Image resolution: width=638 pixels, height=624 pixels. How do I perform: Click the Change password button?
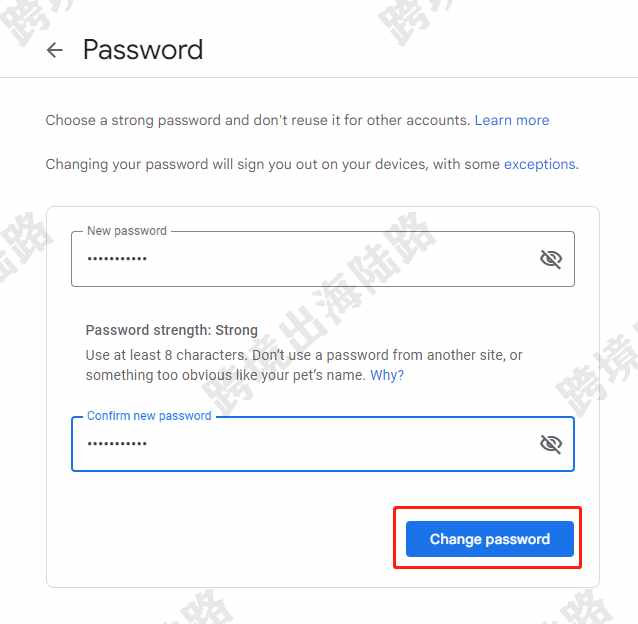click(x=489, y=539)
